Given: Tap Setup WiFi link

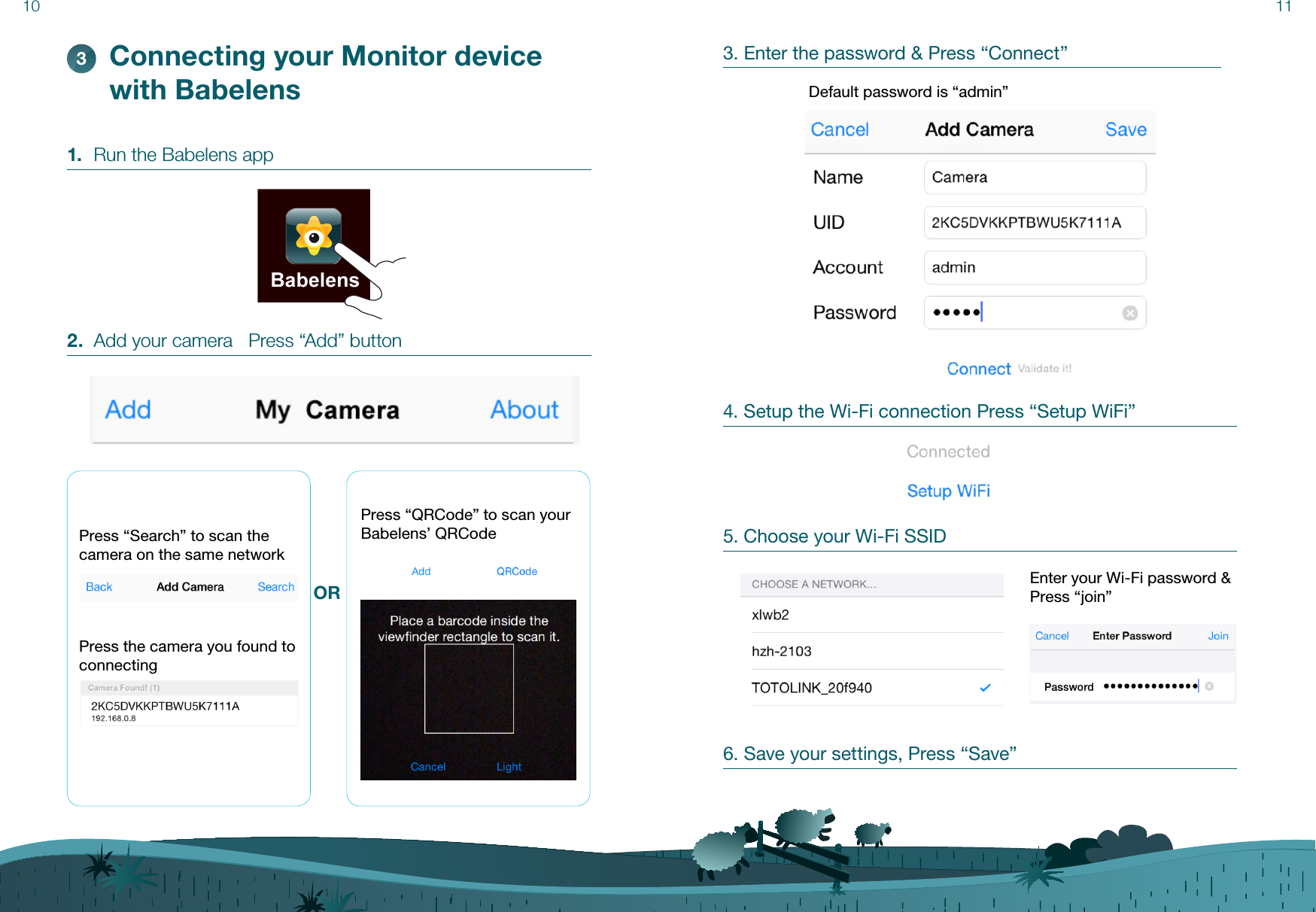Looking at the screenshot, I should (x=948, y=491).
